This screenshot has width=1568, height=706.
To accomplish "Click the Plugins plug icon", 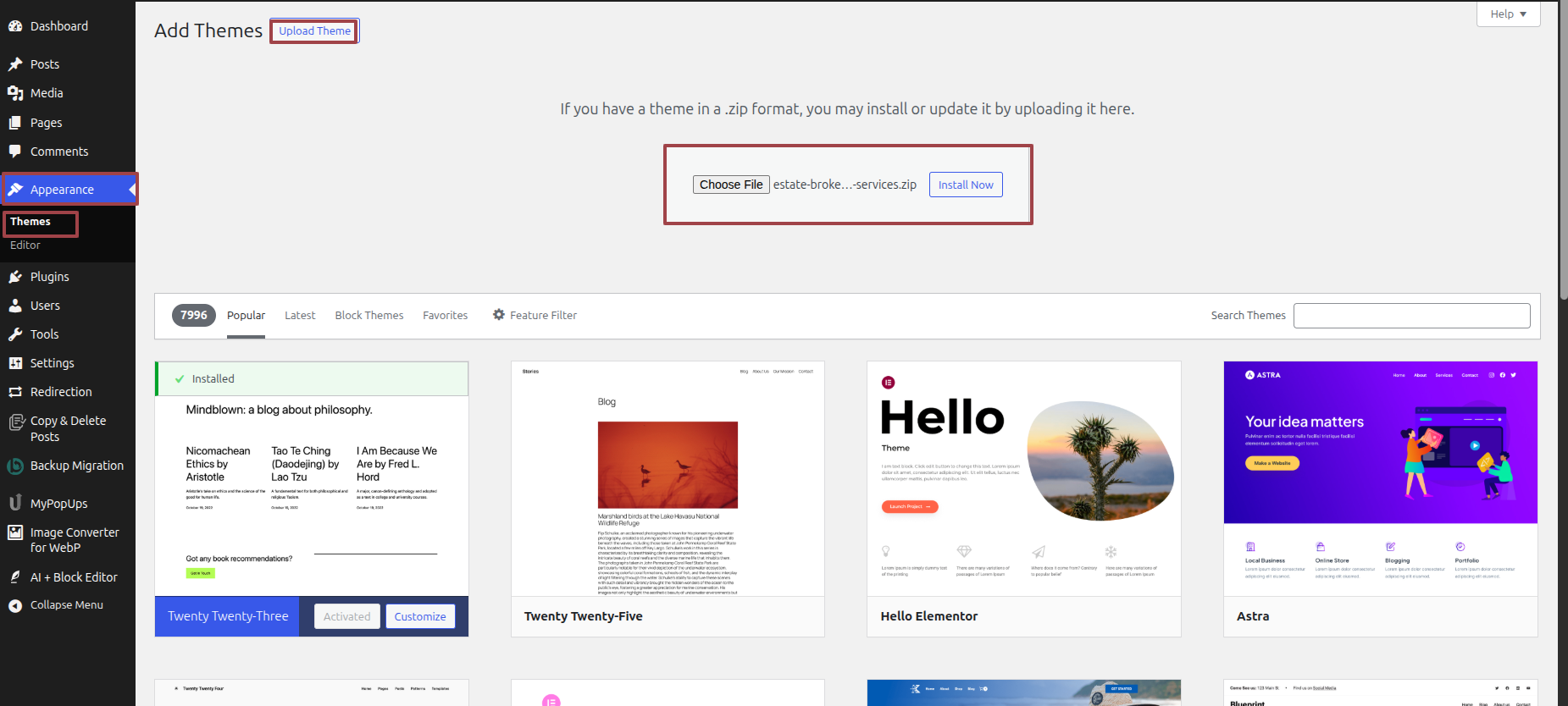I will tap(15, 277).
